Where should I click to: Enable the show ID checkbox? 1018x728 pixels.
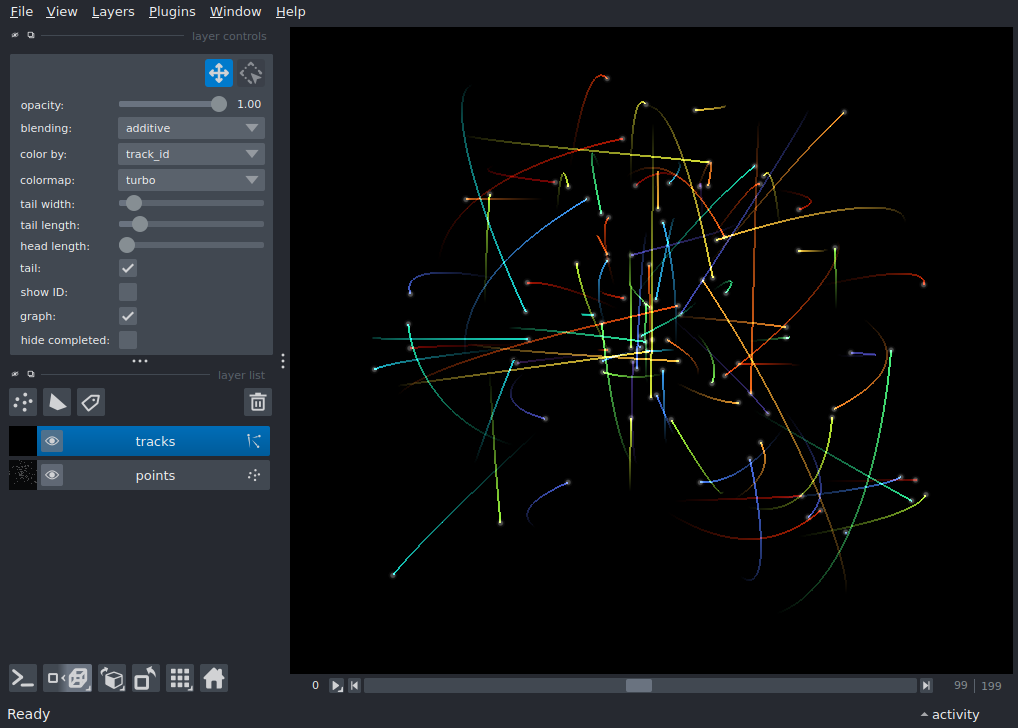127,292
